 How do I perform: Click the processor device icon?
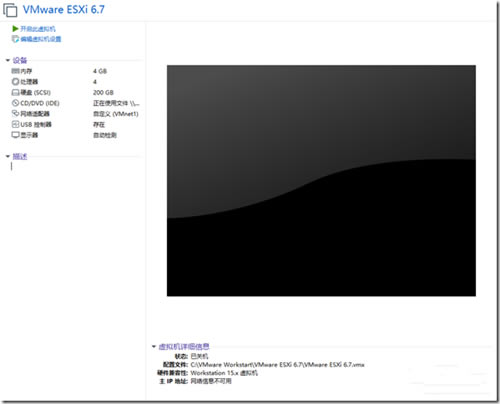pos(15,82)
